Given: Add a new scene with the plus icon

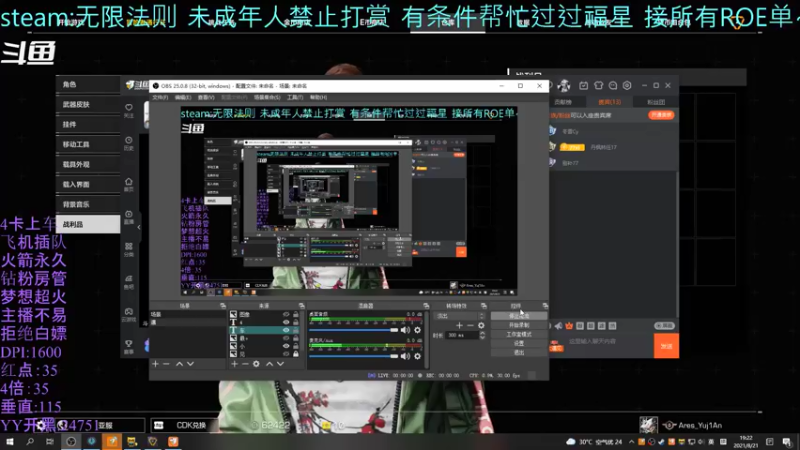Looking at the screenshot, I should pos(156,364).
